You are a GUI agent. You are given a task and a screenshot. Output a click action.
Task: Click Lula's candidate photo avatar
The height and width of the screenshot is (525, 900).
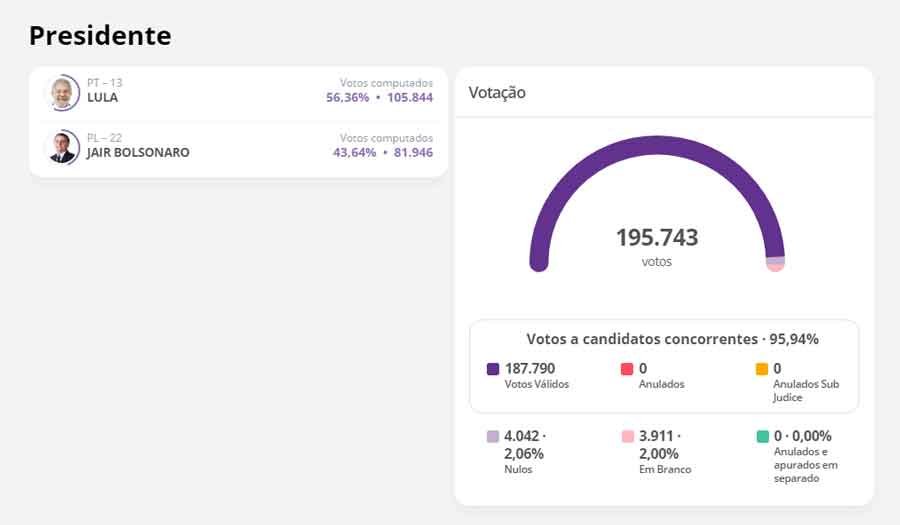(63, 92)
